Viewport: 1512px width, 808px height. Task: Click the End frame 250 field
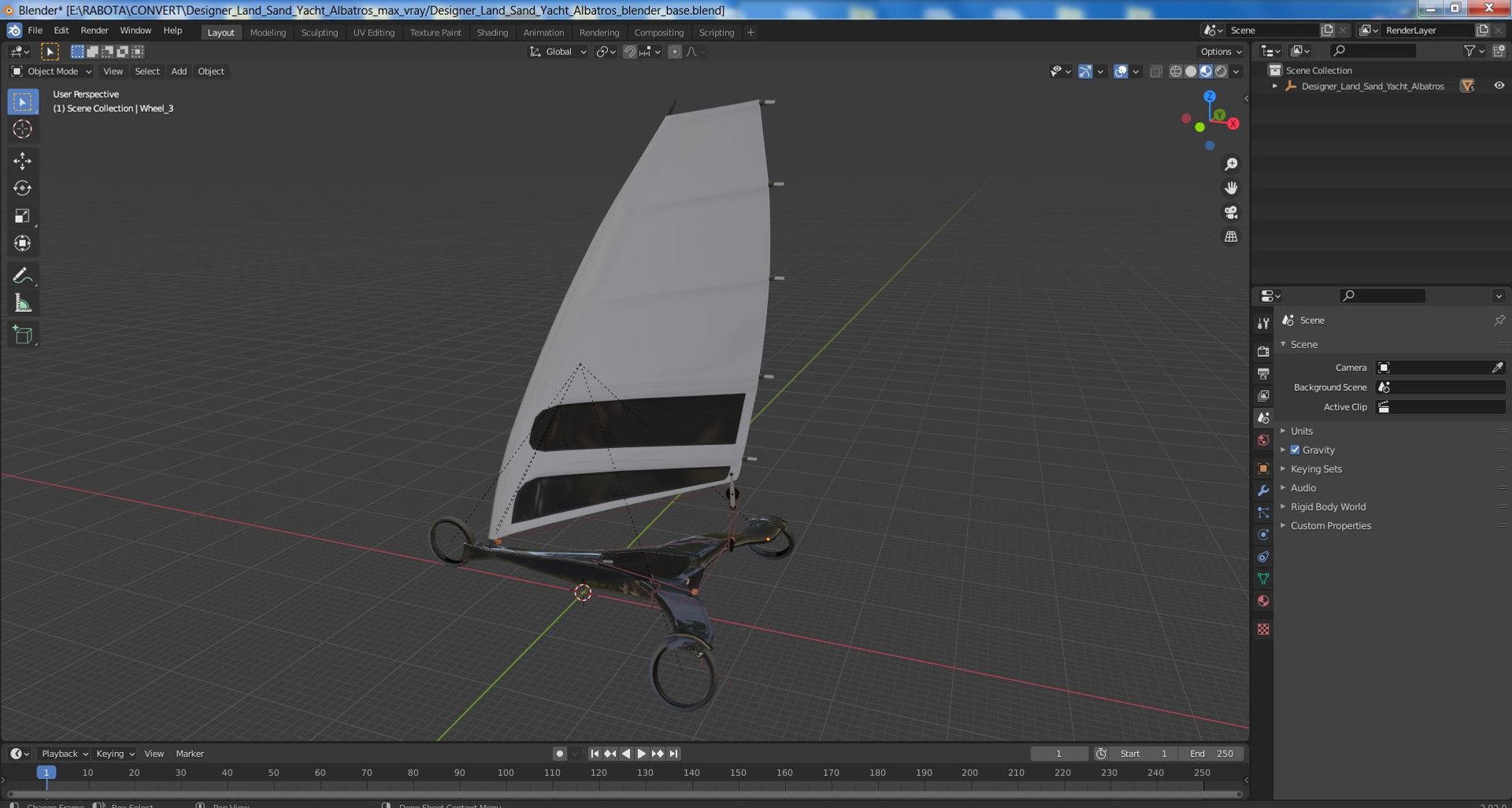1211,754
